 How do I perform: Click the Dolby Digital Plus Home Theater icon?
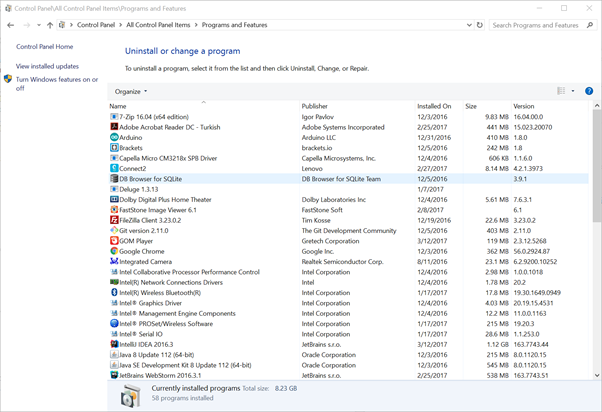[114, 199]
